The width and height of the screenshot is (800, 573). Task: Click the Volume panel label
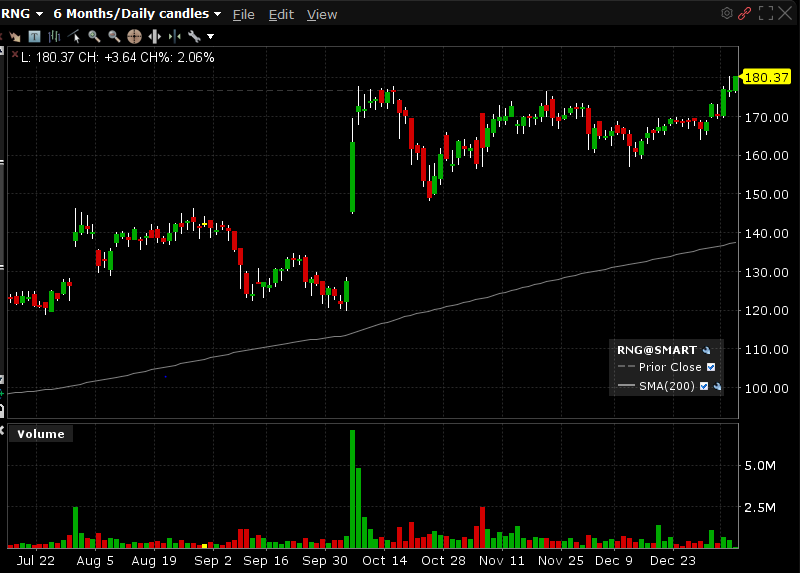41,434
